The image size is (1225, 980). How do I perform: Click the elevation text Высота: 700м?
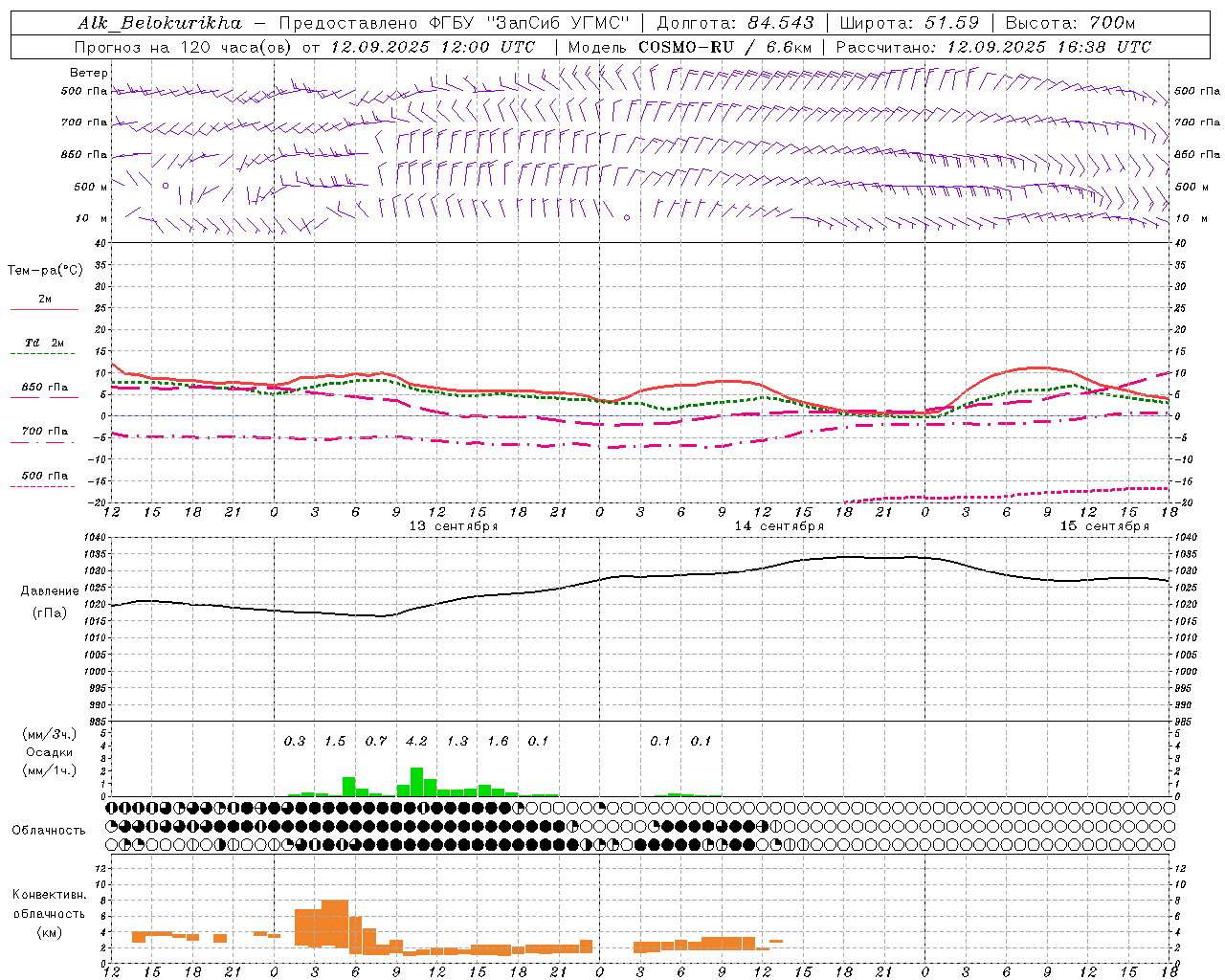(1070, 23)
